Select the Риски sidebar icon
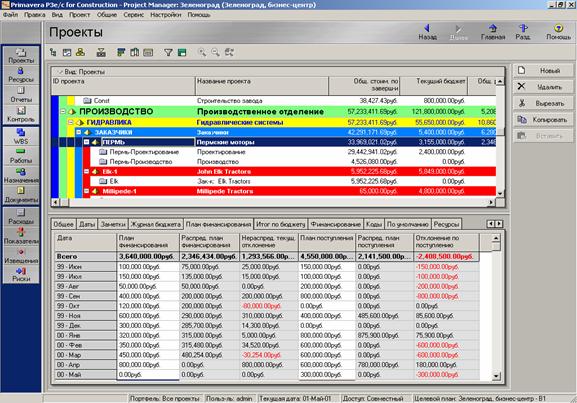This screenshot has height=403, width=577. point(21,274)
